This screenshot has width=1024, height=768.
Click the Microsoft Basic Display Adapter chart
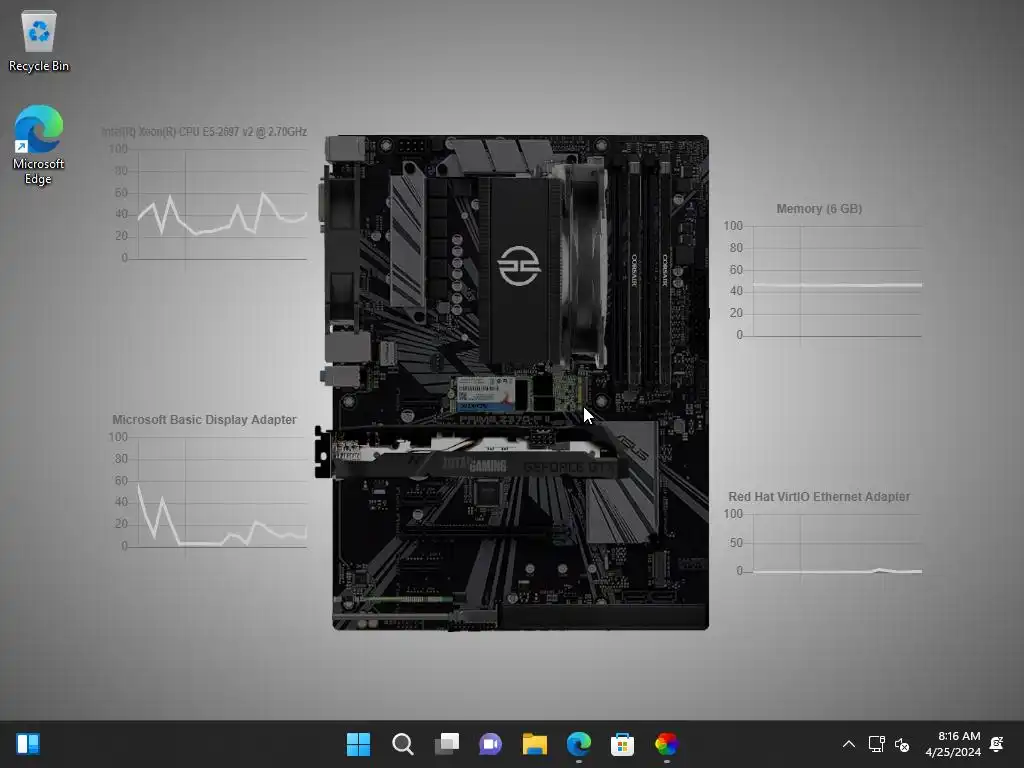210,493
